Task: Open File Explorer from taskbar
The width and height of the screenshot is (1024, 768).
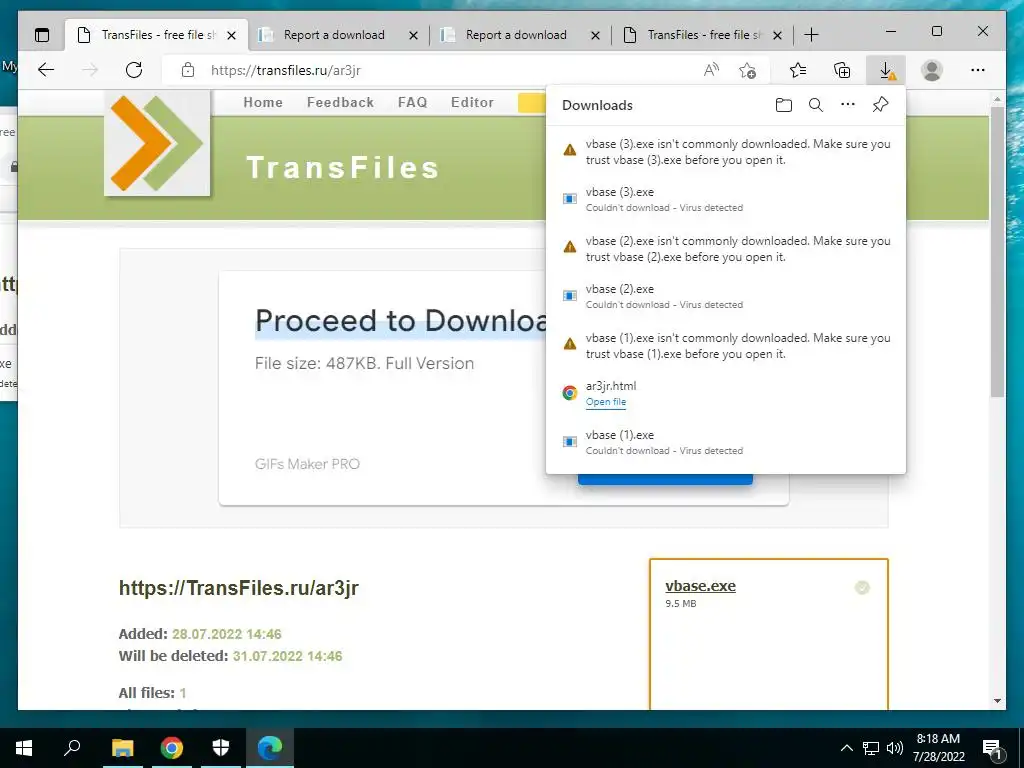Action: 122,748
